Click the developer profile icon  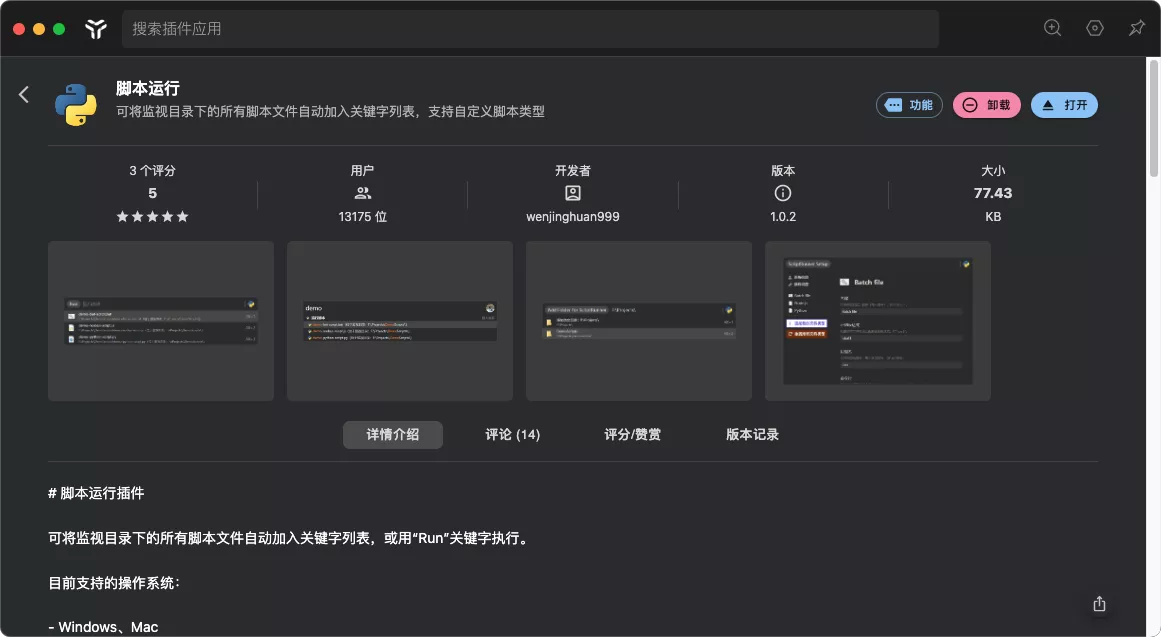(x=572, y=193)
